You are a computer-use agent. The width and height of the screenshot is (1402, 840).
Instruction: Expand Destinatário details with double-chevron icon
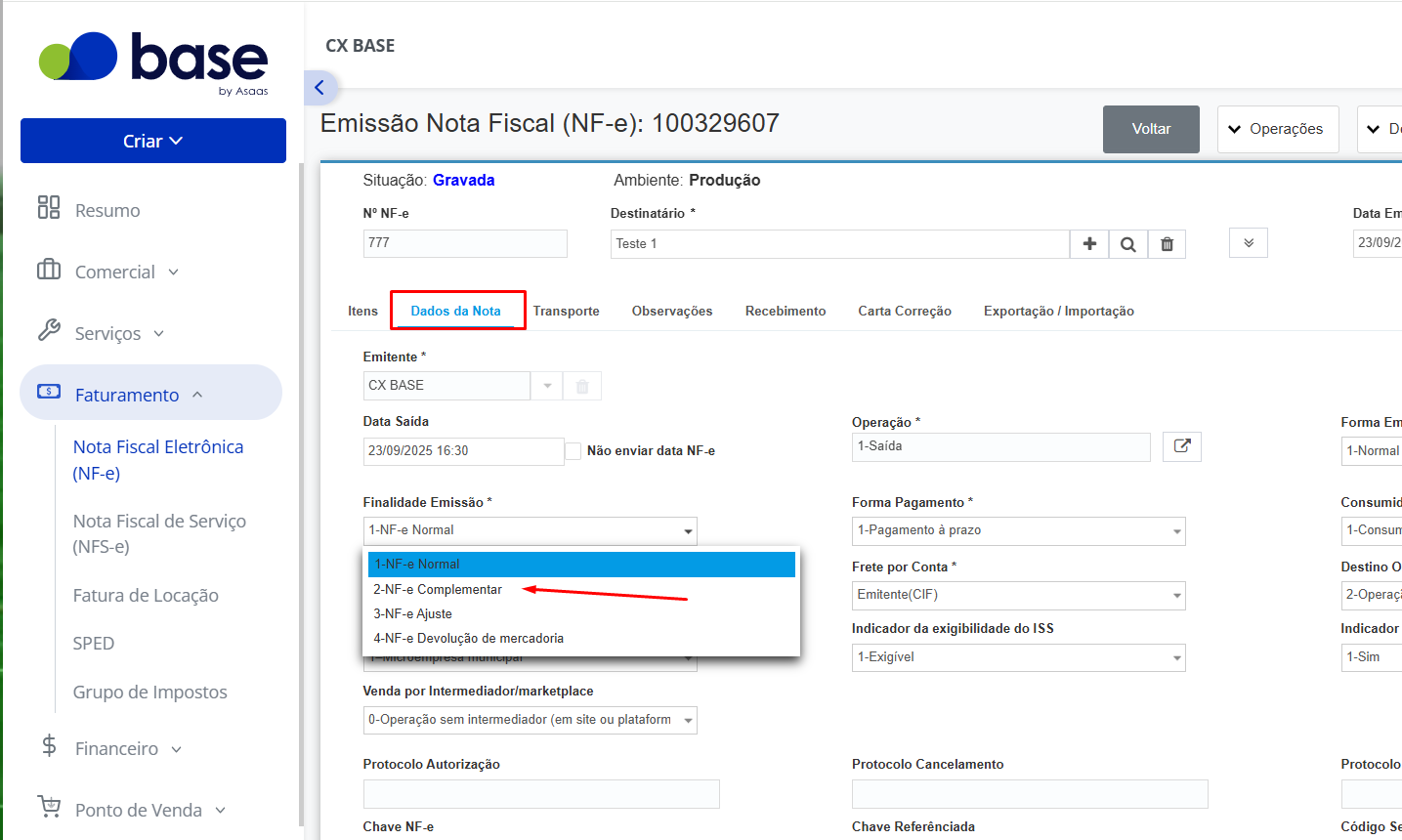pyautogui.click(x=1249, y=243)
